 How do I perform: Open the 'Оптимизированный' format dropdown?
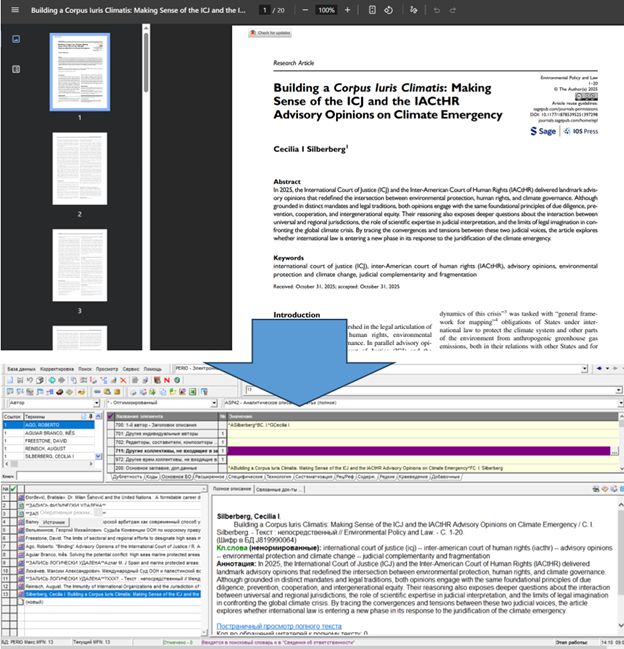click(x=214, y=403)
